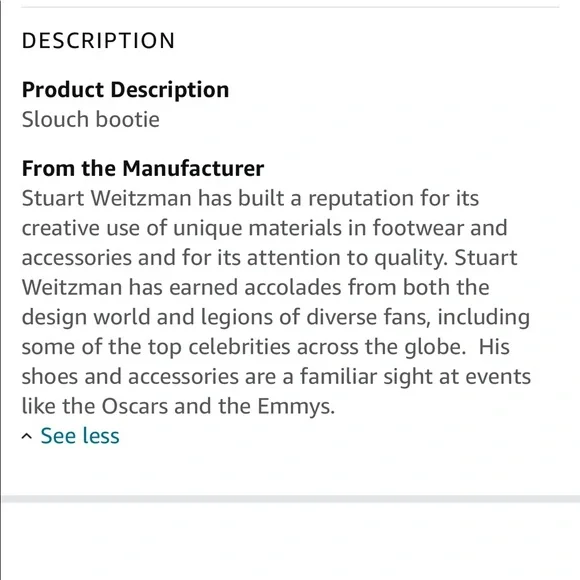This screenshot has height=580, width=580.
Task: Click the line starting design world and legions
Action: click(276, 317)
